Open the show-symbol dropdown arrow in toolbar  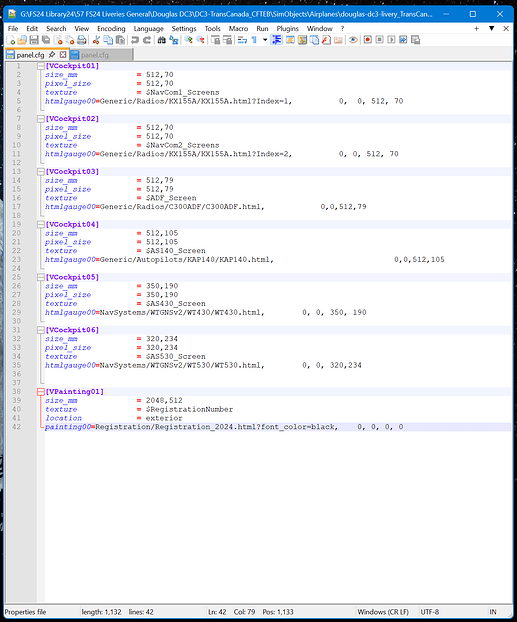click(x=265, y=40)
